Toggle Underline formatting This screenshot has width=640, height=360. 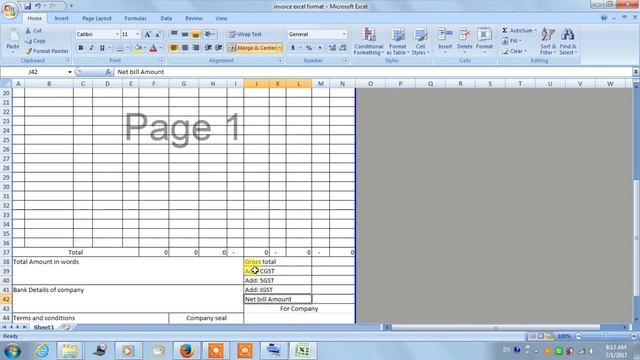click(x=102, y=48)
